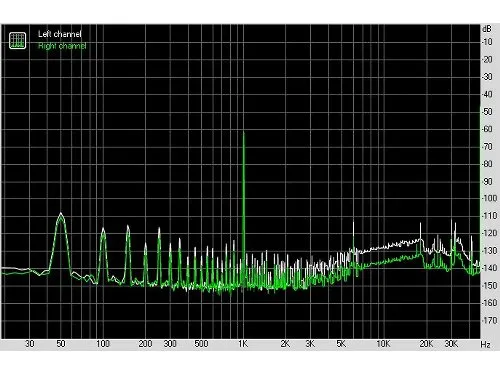Screen dimensions: 500x375
Task: Click the dB unit label
Action: 486,29
